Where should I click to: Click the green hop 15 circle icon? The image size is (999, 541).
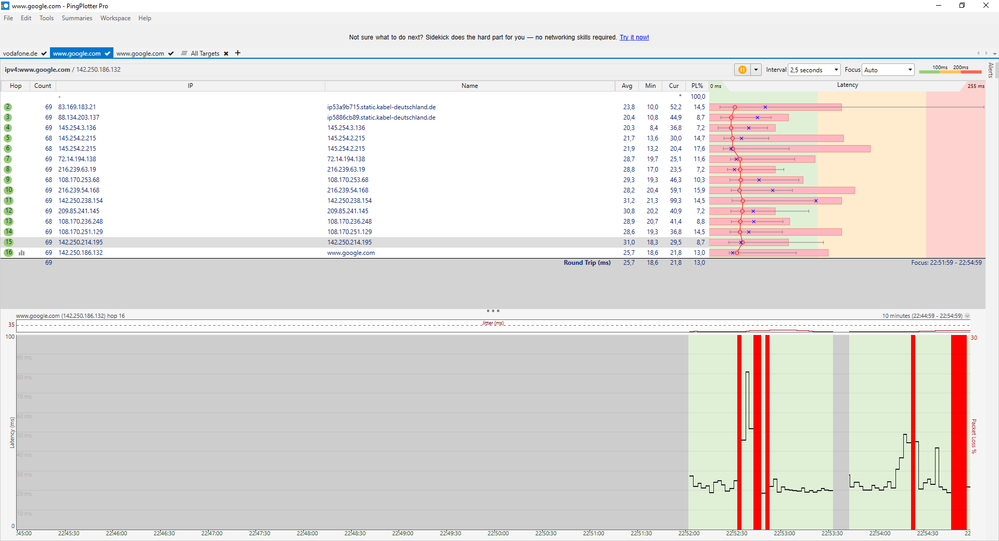pyautogui.click(x=8, y=242)
